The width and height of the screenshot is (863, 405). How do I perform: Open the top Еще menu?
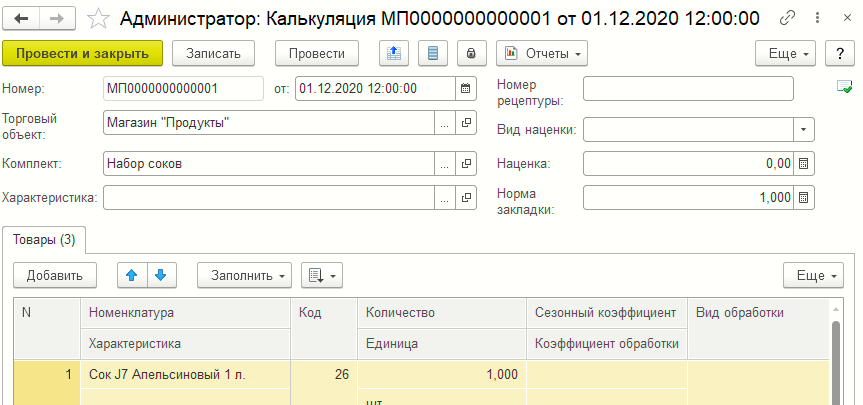785,53
